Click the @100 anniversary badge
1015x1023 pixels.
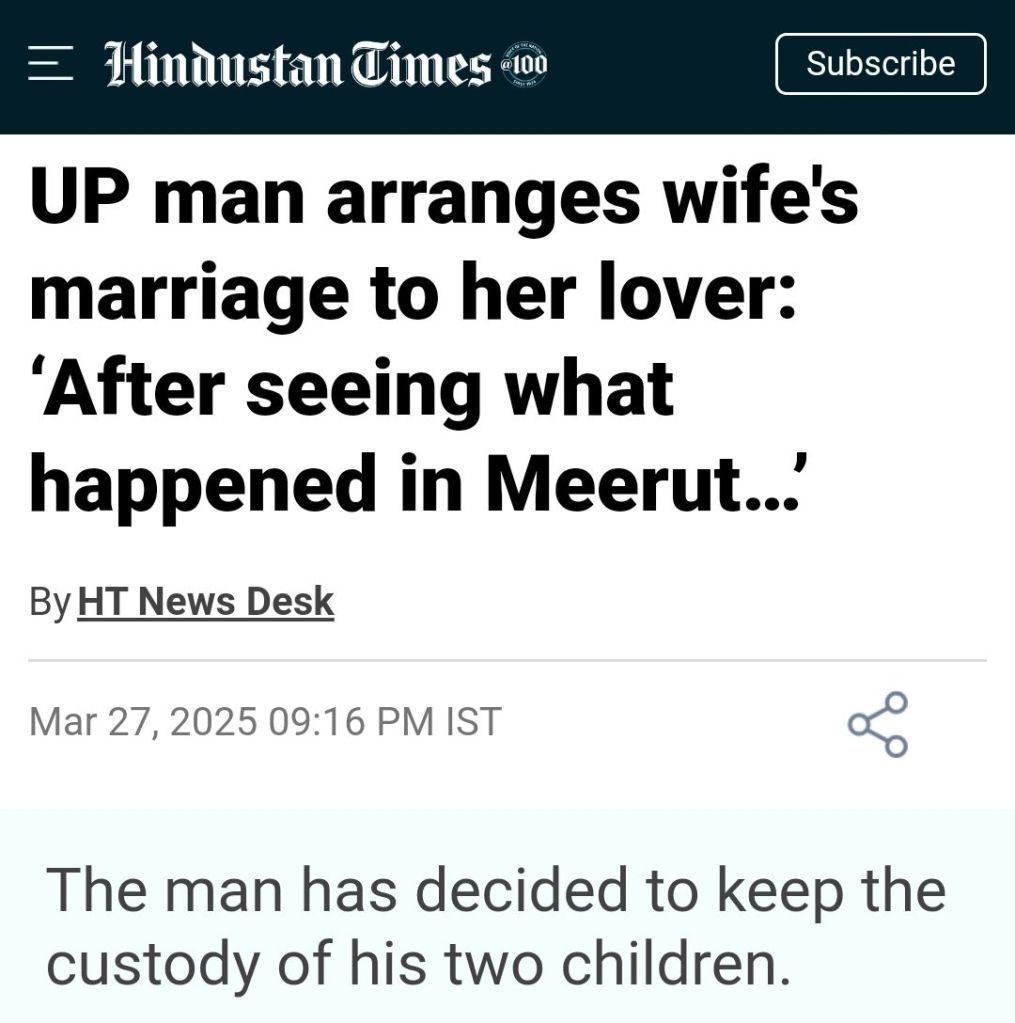[x=524, y=66]
